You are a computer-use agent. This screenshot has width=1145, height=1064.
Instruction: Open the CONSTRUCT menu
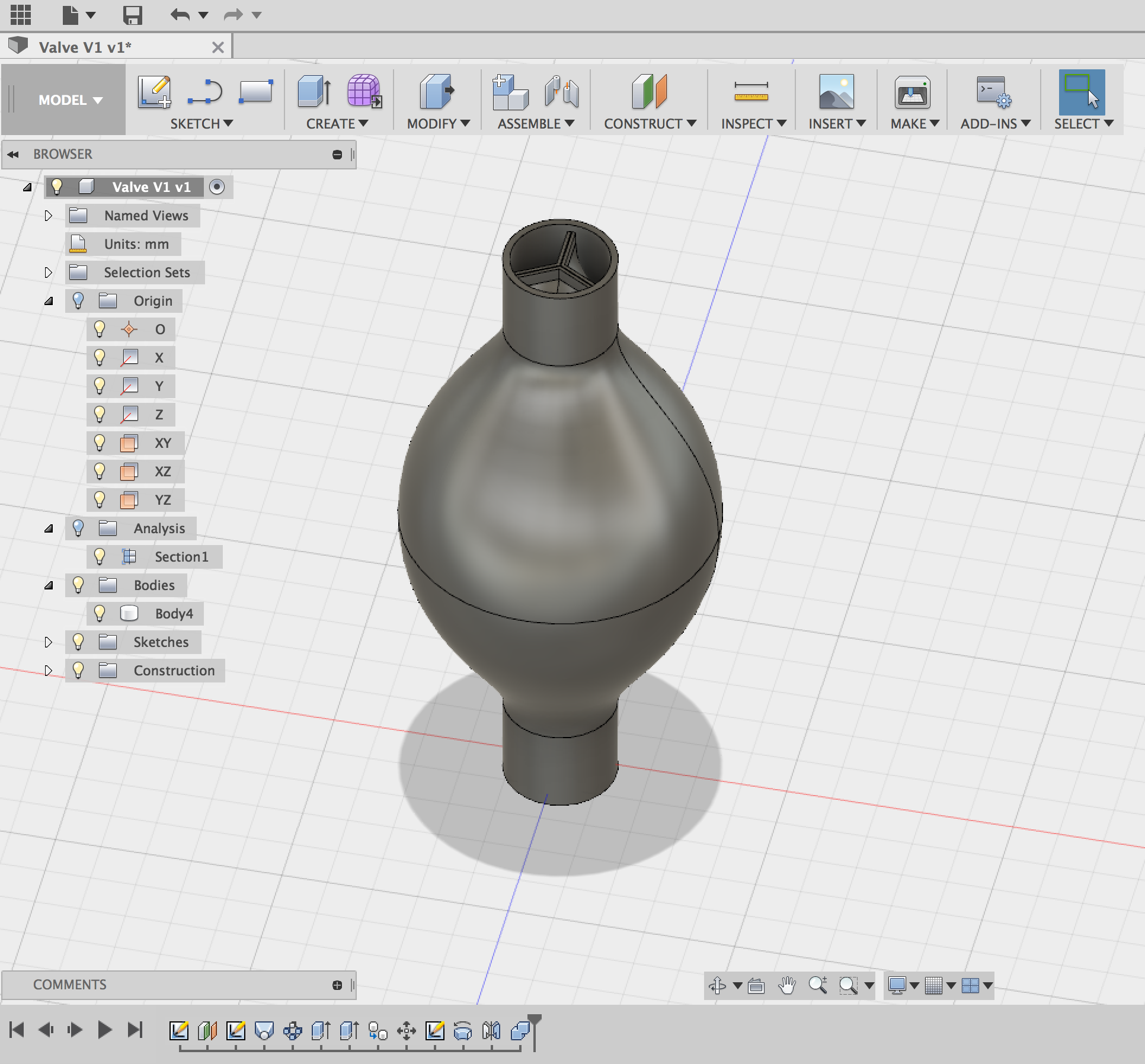(650, 124)
